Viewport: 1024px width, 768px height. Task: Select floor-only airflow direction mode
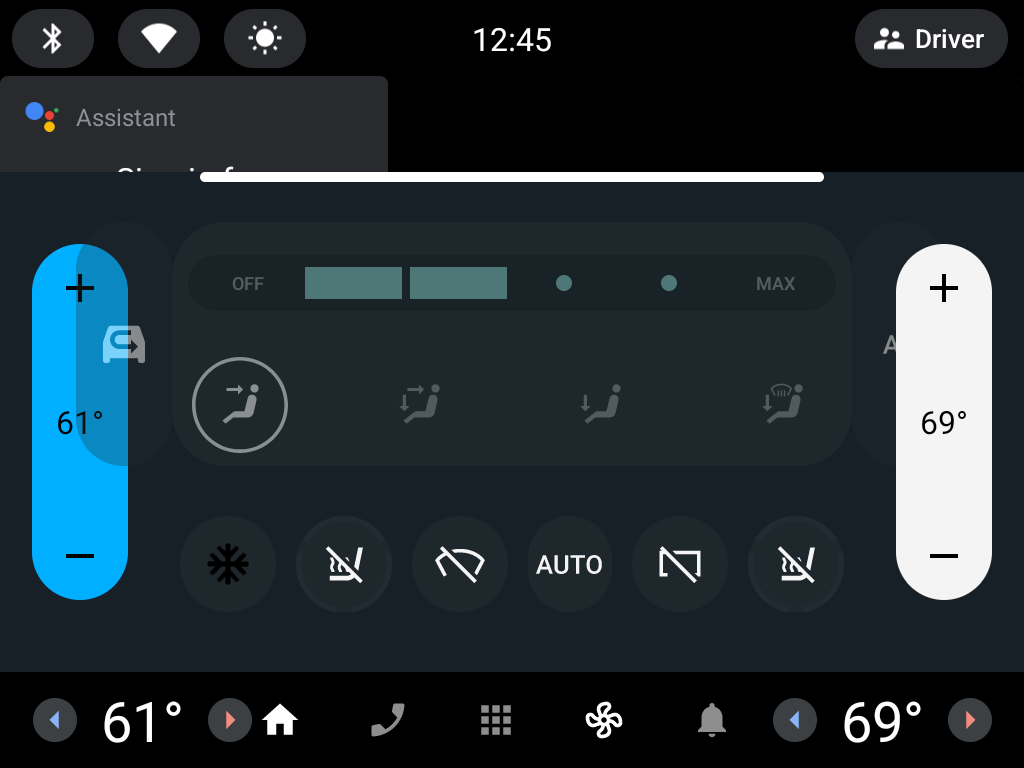pos(601,404)
